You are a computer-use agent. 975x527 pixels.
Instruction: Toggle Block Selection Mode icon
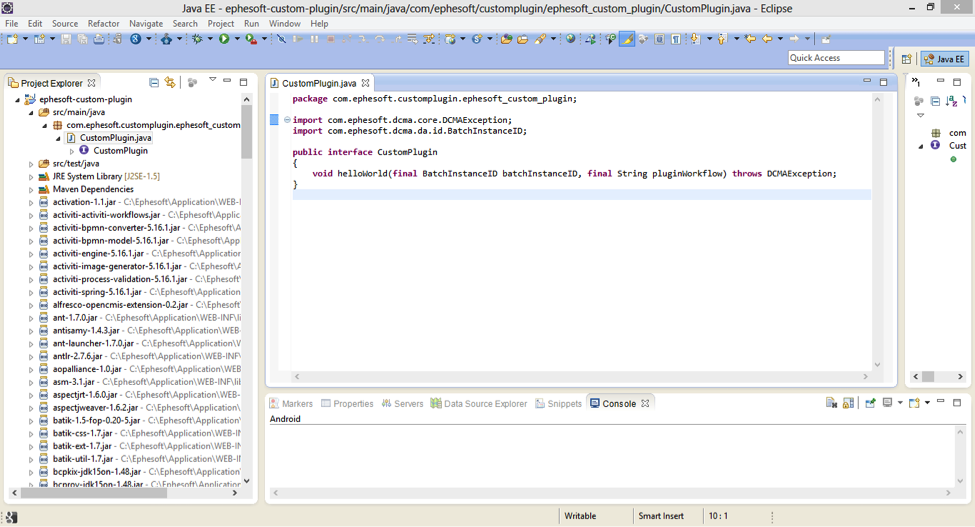pos(659,39)
